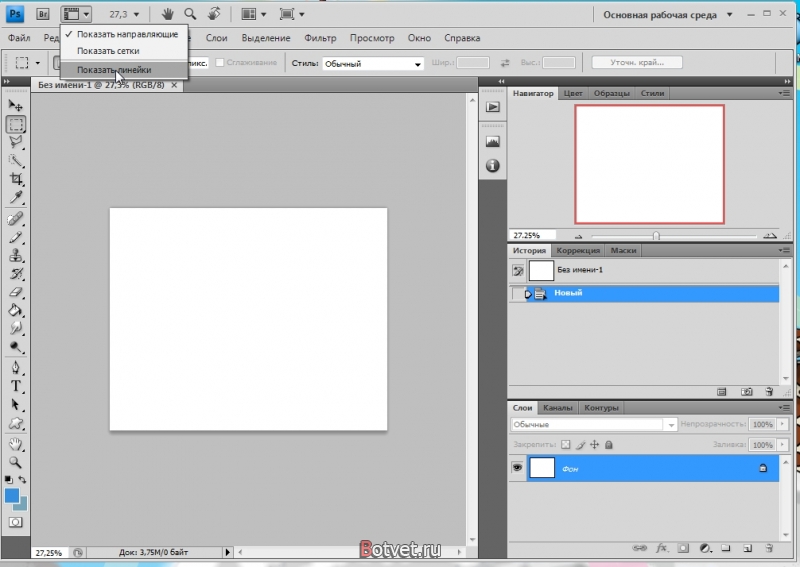Open the Стиль dropdown set to Обычный

372,63
